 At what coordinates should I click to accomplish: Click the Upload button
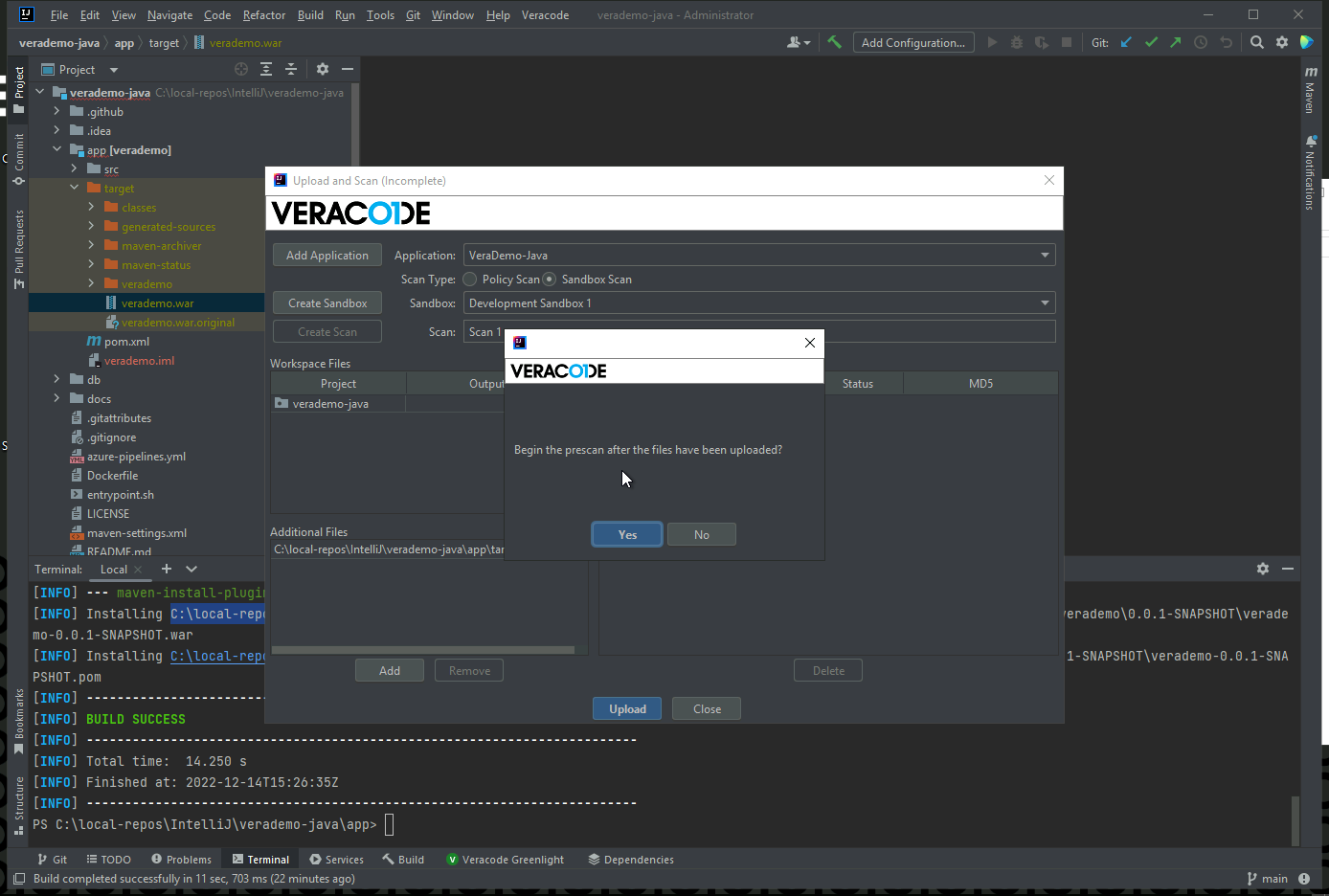[627, 708]
